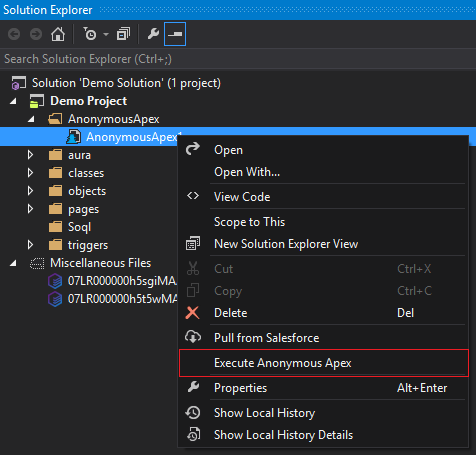Image resolution: width=476 pixels, height=455 pixels.
Task: Select View Code in the context menu
Action: tap(323, 197)
